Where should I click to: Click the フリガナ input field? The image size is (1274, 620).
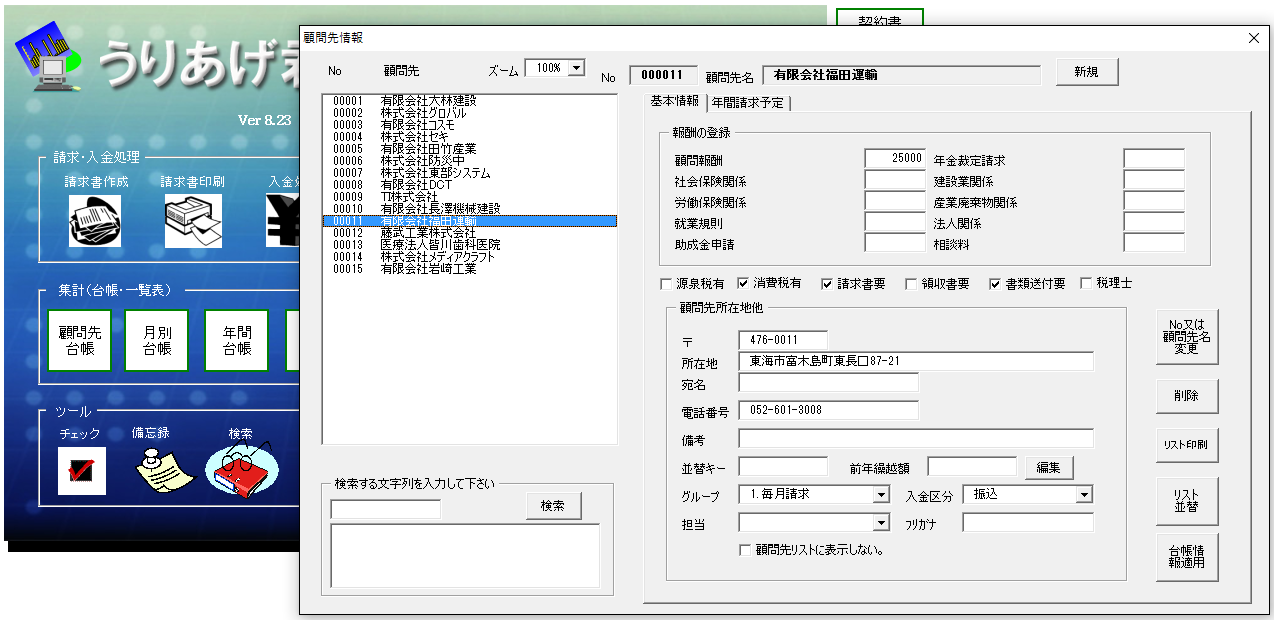point(1028,522)
